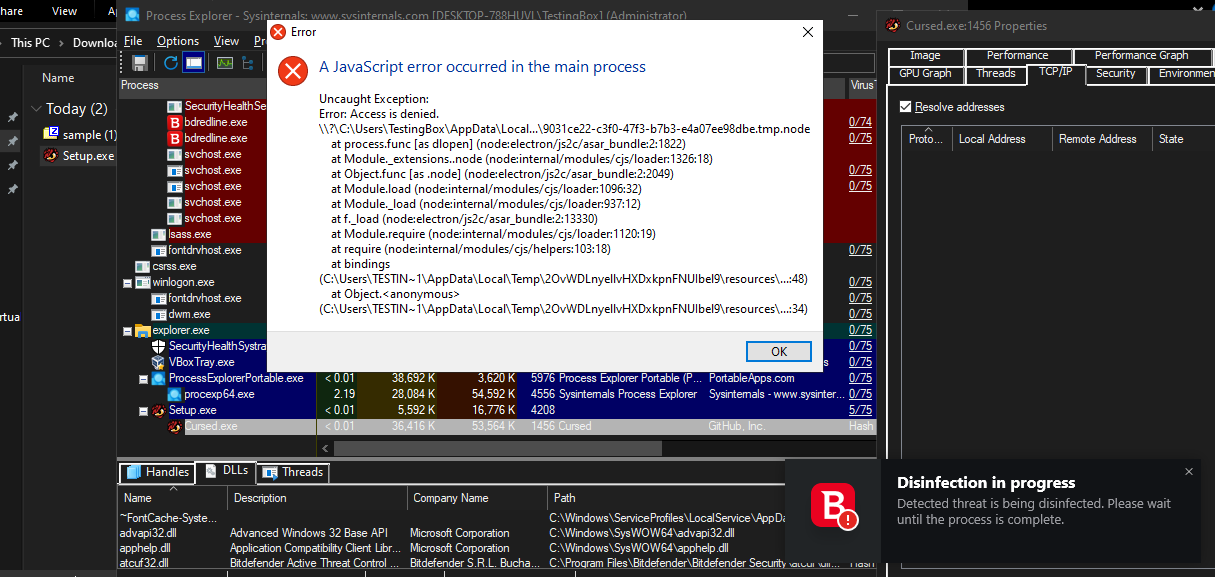Dismiss the Bitdefender disinfection notification
Screen dimensions: 1215x577
1189,472
